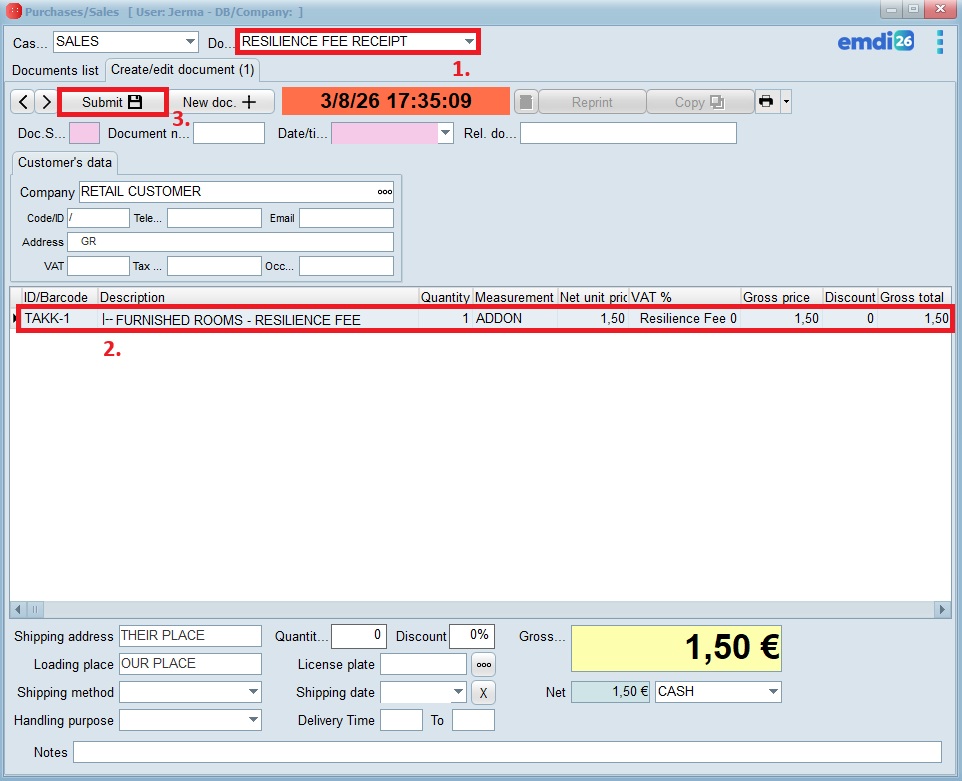Open the Shipping date dropdown
The width and height of the screenshot is (962, 781).
pos(458,692)
